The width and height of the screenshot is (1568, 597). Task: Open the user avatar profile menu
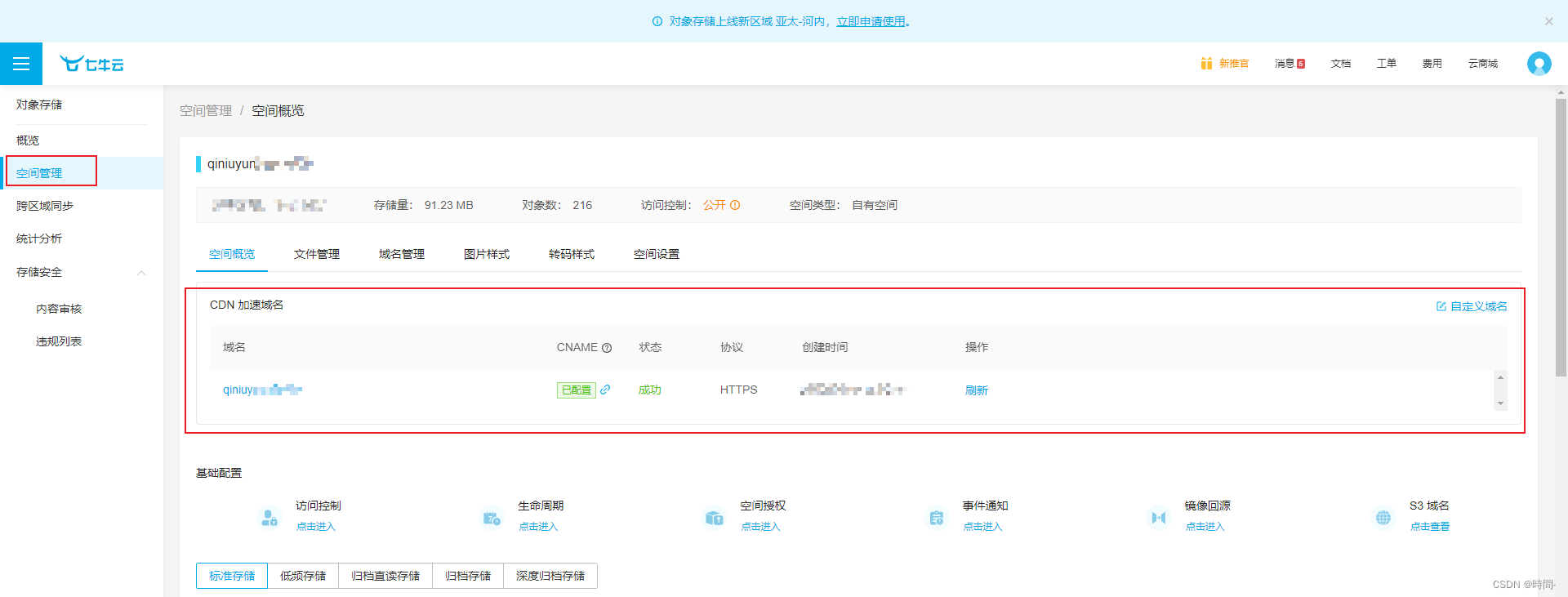point(1539,64)
